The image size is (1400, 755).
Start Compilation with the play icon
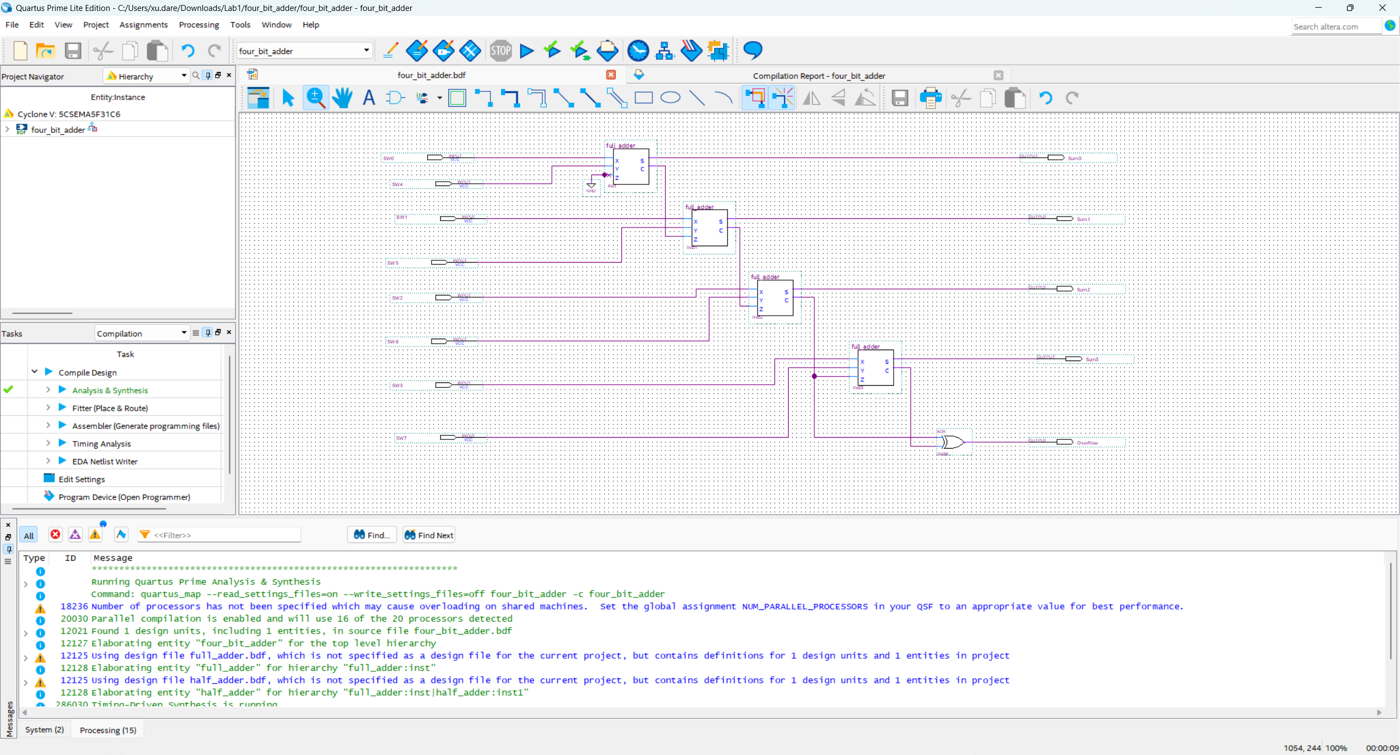coord(526,50)
